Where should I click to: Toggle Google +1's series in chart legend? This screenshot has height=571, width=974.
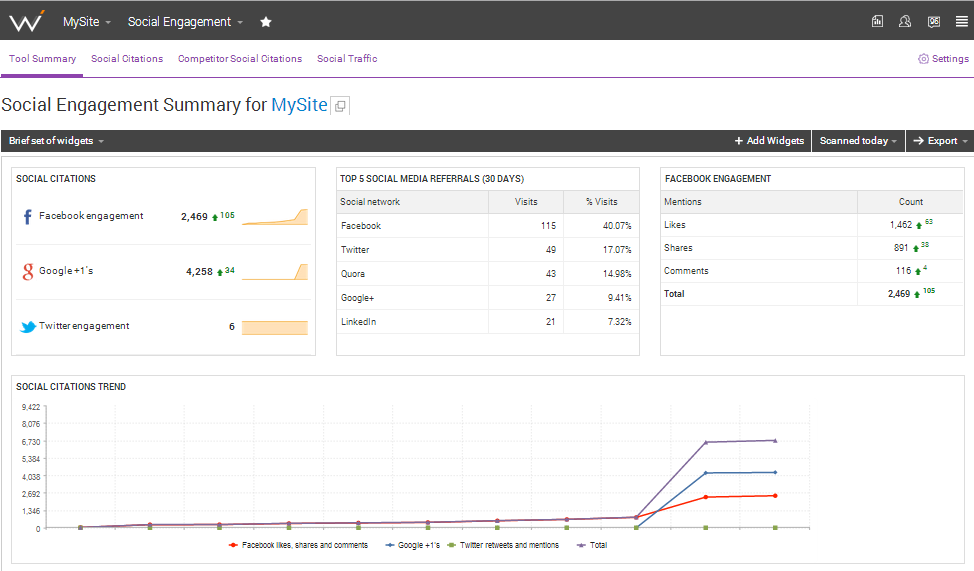click(x=412, y=545)
